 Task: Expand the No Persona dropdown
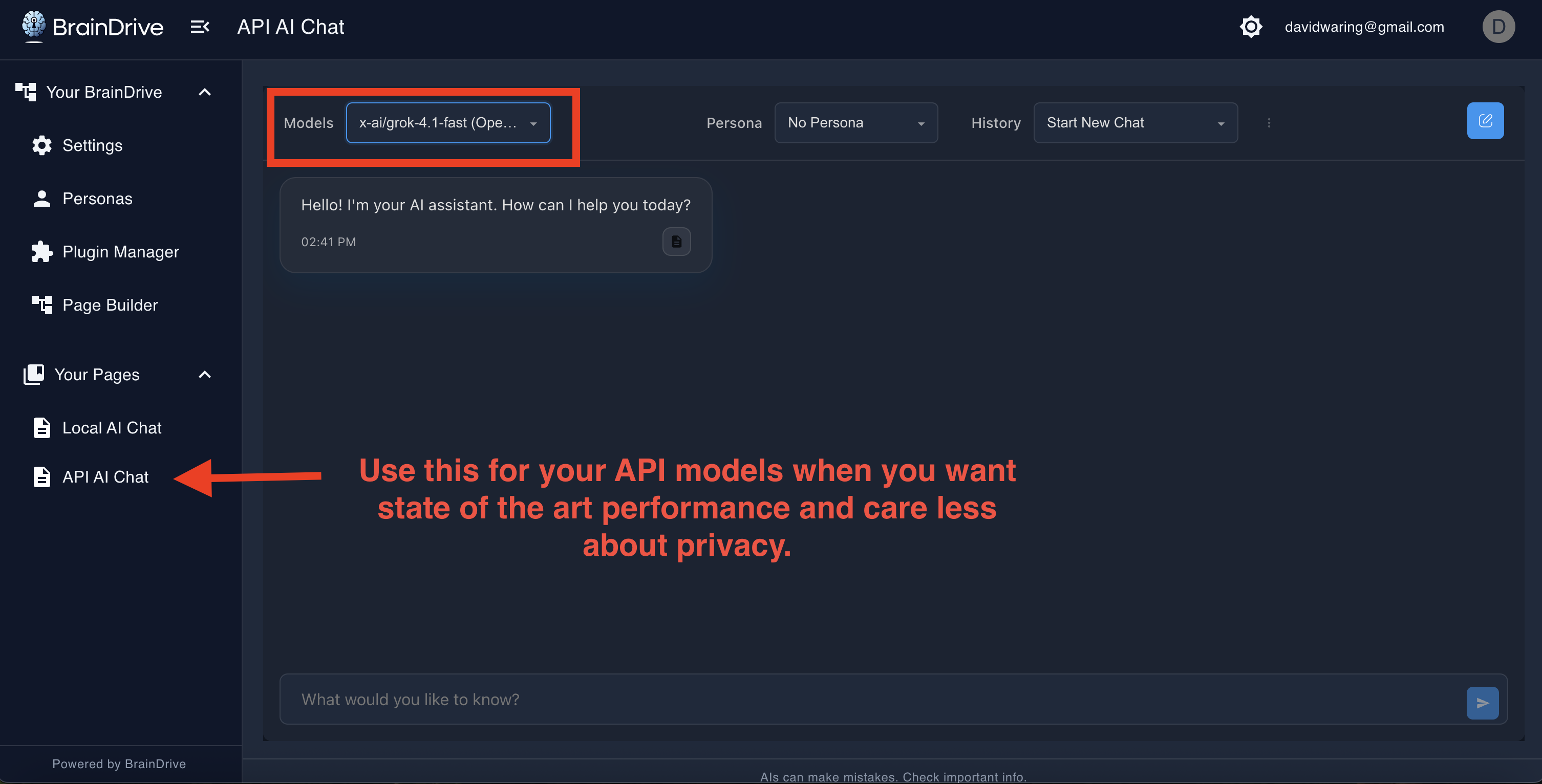point(855,123)
